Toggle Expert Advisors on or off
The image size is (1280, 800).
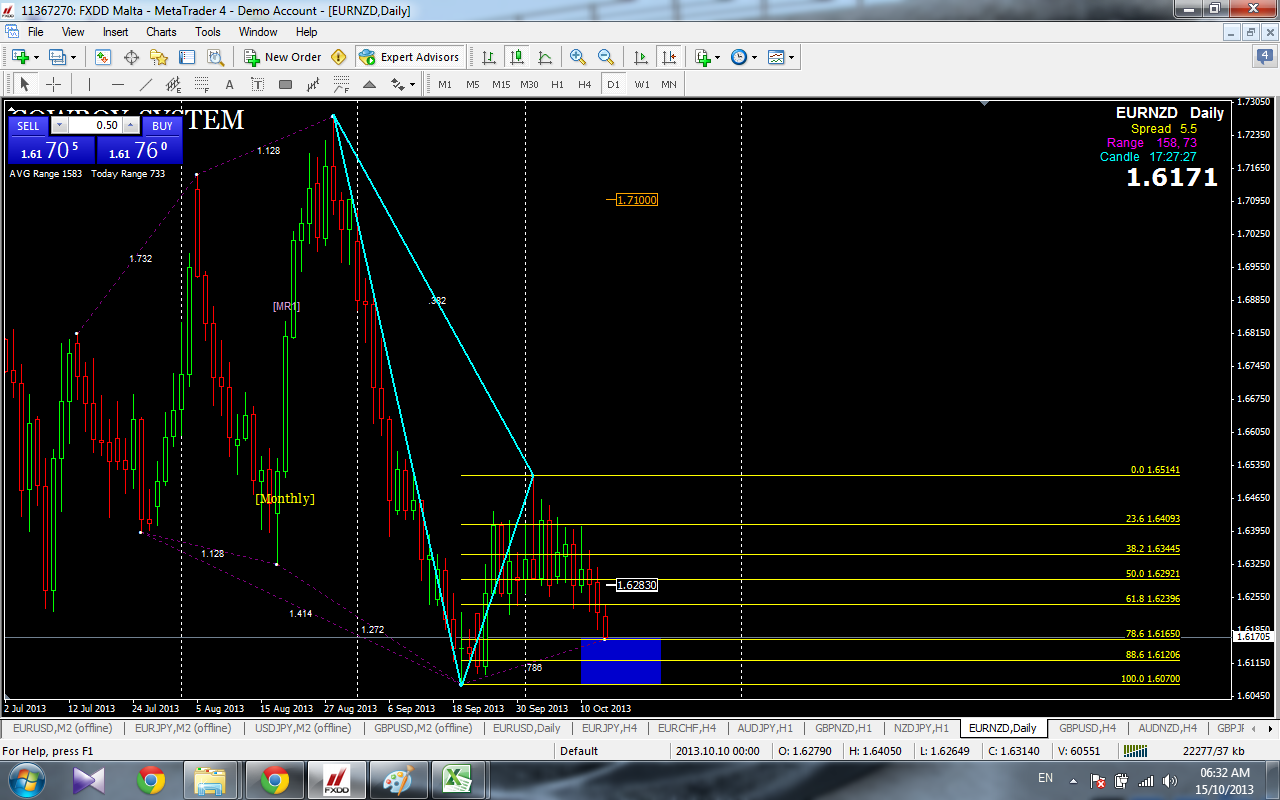[409, 57]
